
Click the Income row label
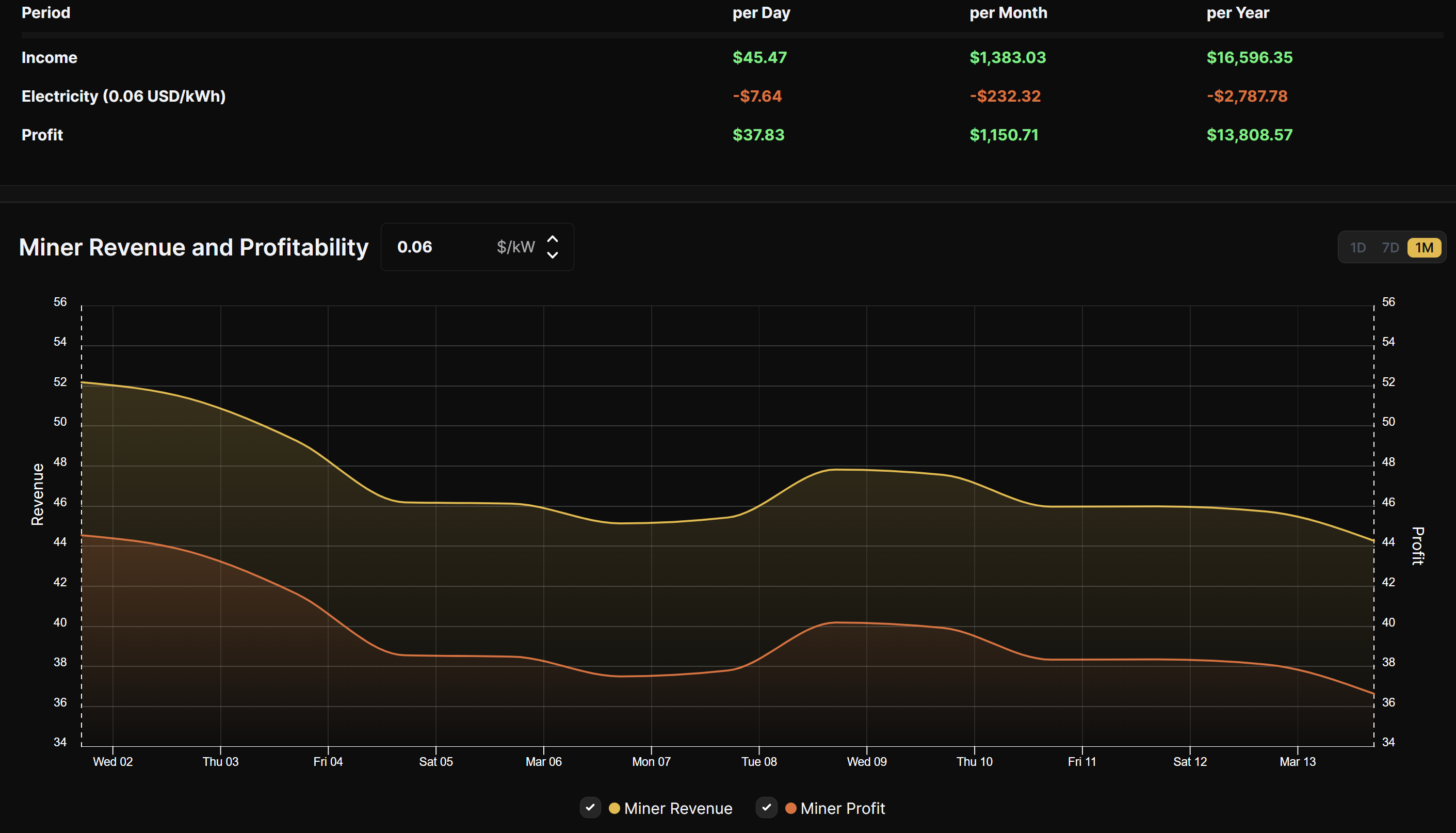[49, 57]
